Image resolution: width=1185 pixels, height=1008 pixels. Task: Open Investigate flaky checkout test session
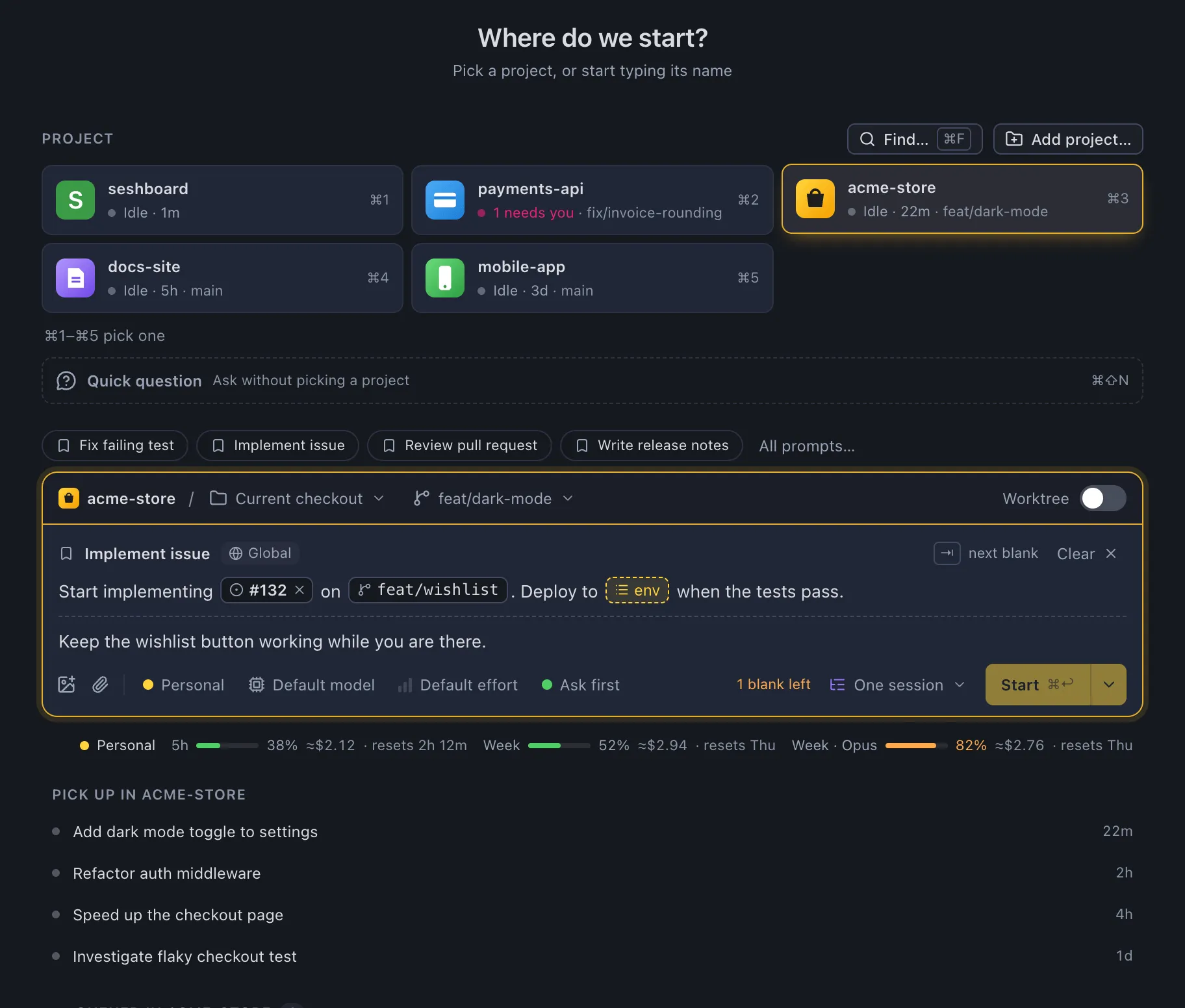pos(592,957)
